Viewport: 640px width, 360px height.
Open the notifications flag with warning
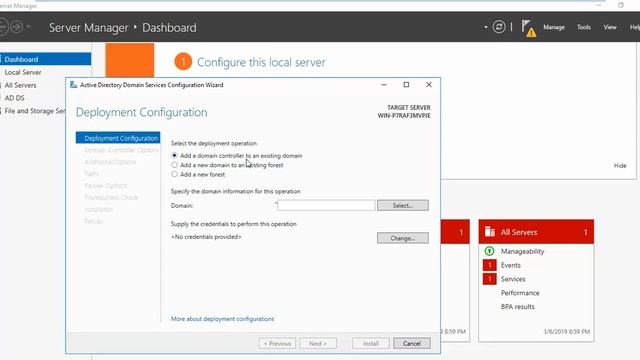coord(529,29)
